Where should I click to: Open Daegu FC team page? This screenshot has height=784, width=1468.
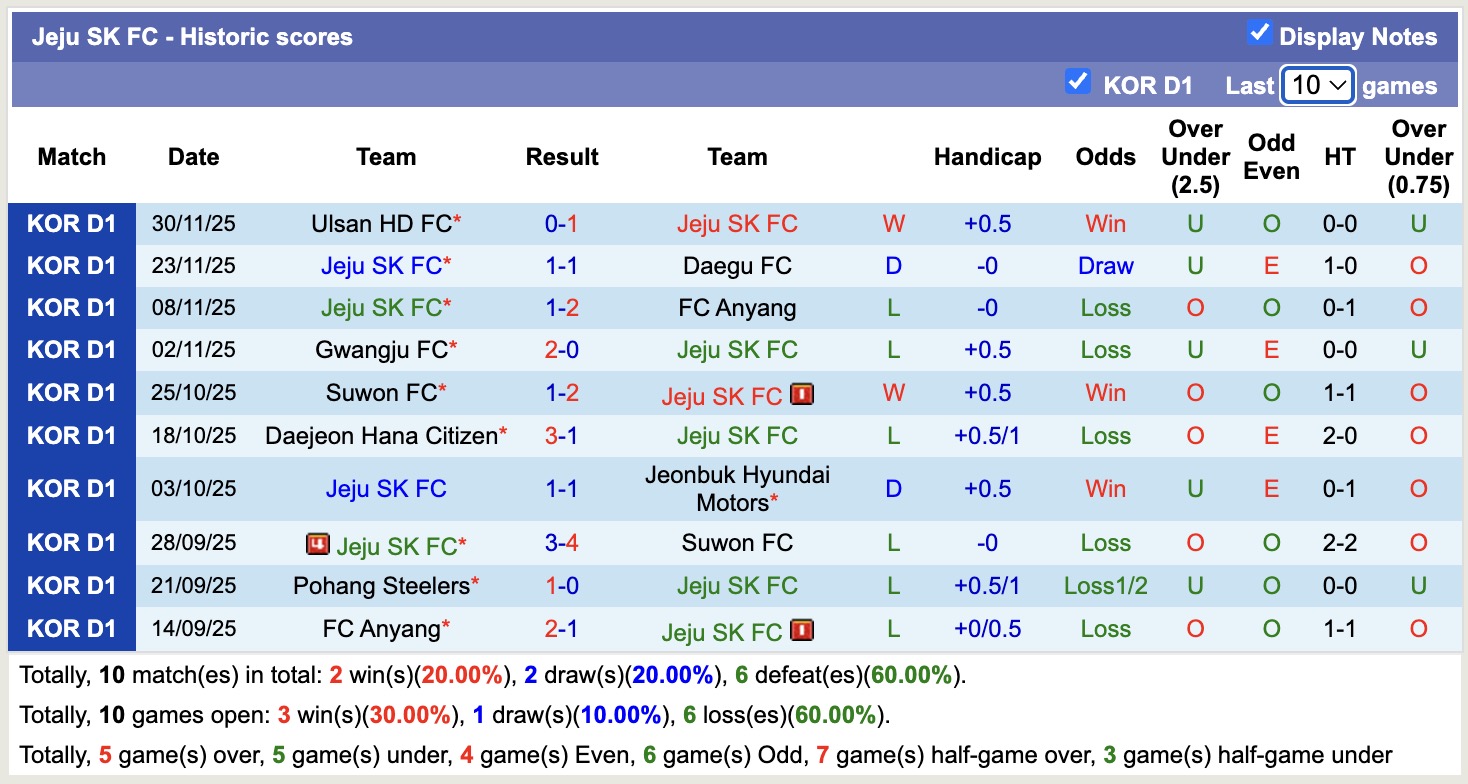click(737, 266)
